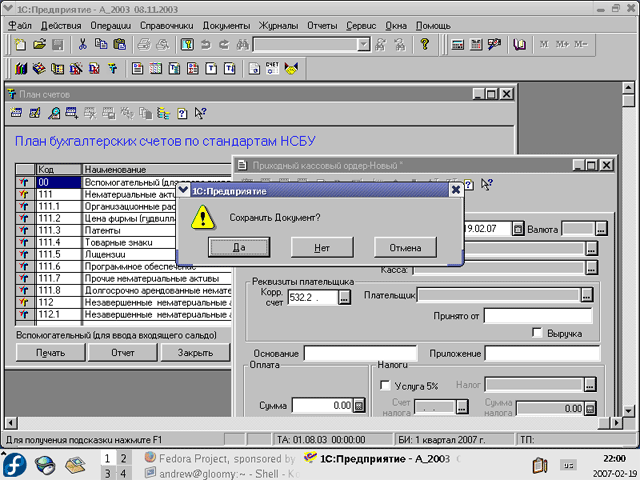Click the key icon toolbar button
Image resolution: width=640 pixels, height=480 pixels.
click(x=187, y=44)
